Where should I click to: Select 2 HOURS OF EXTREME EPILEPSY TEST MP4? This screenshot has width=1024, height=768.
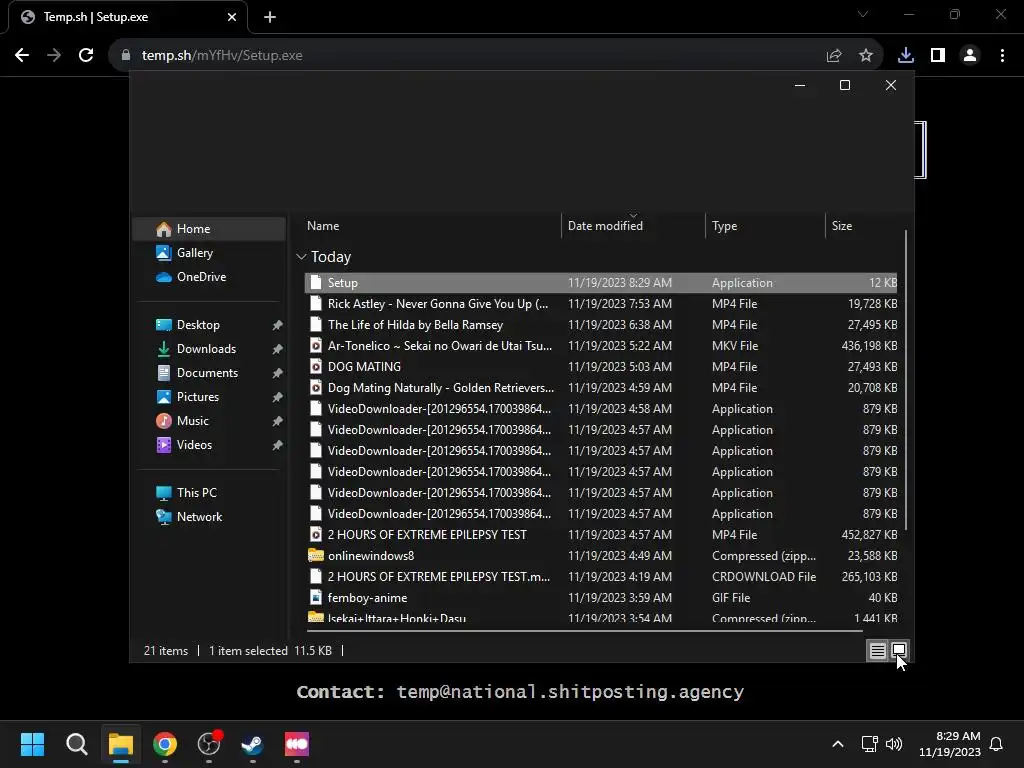(x=601, y=535)
